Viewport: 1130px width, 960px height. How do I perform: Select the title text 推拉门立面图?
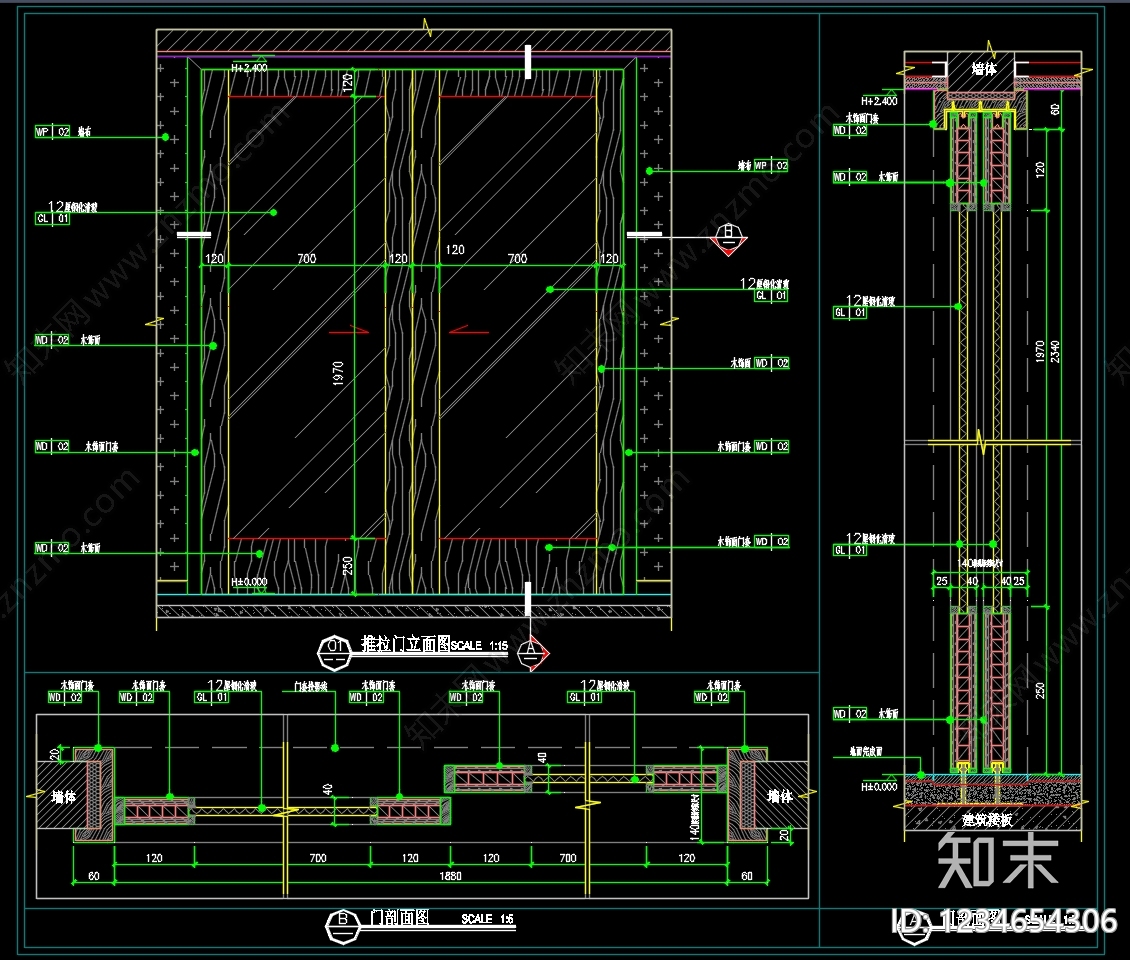coord(405,644)
